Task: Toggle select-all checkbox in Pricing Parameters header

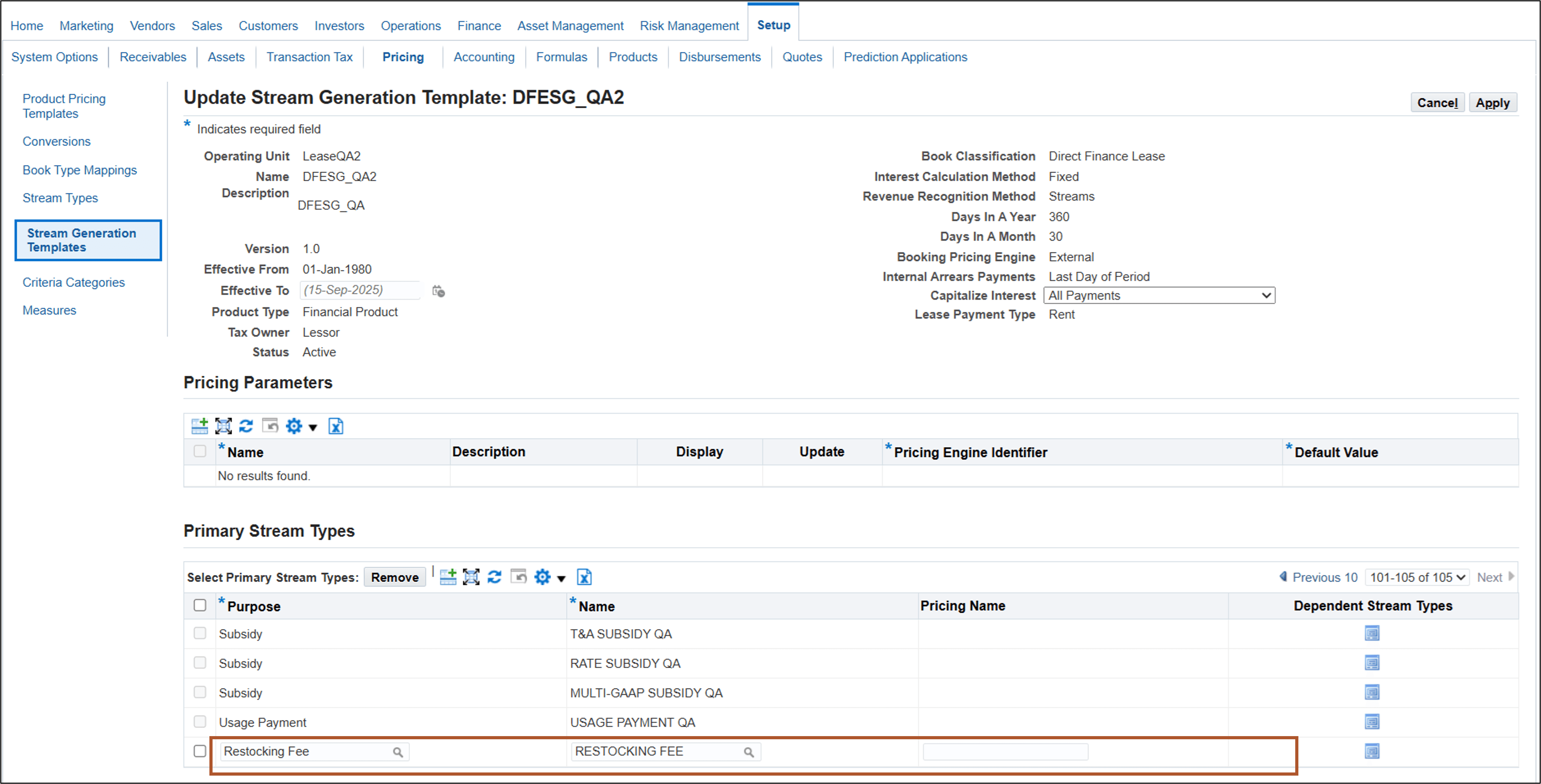Action: 200,451
